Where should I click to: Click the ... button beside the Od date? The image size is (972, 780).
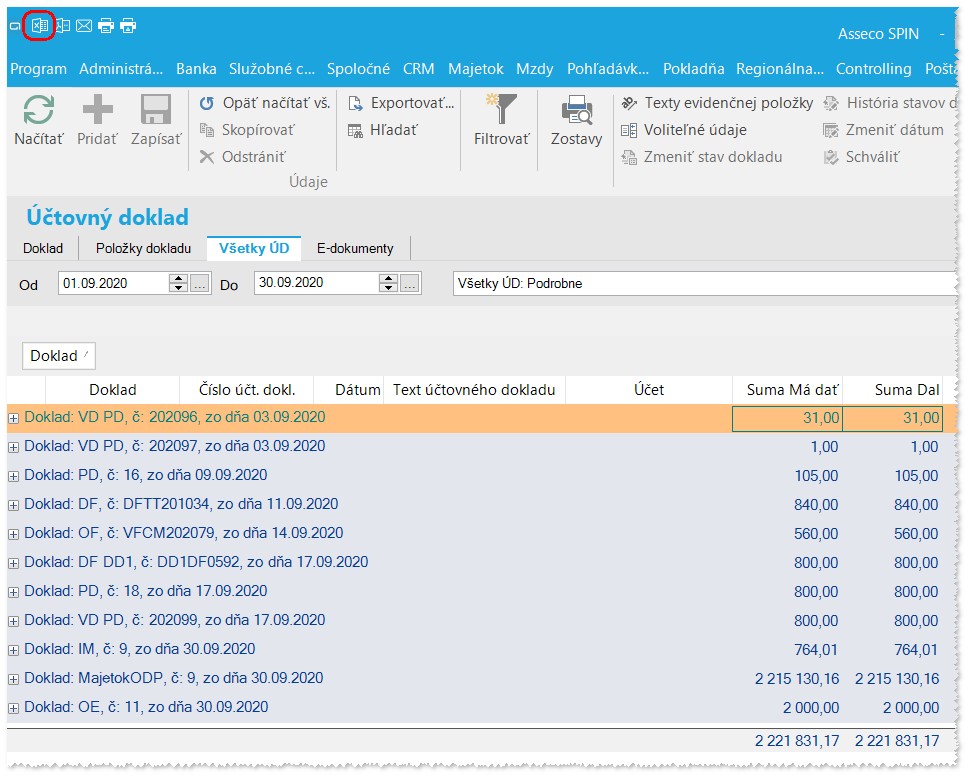(x=200, y=284)
